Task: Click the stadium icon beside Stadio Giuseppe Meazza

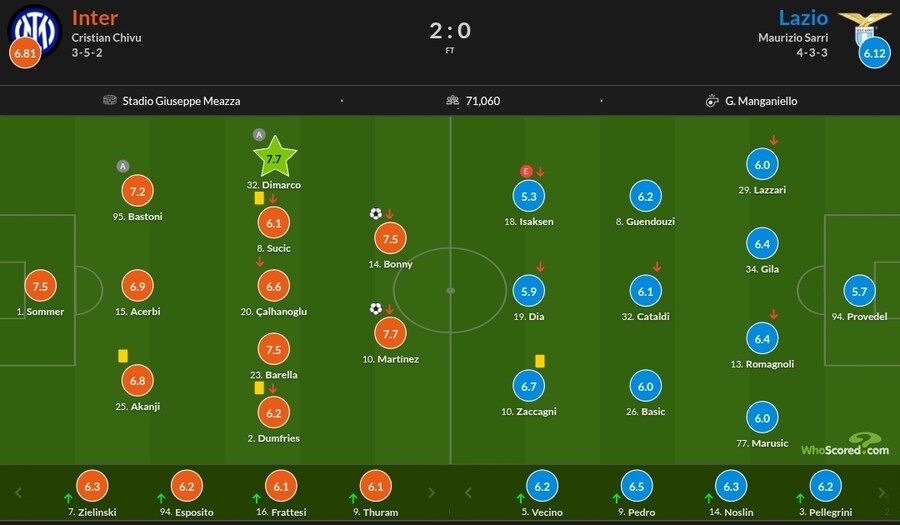Action: [110, 101]
